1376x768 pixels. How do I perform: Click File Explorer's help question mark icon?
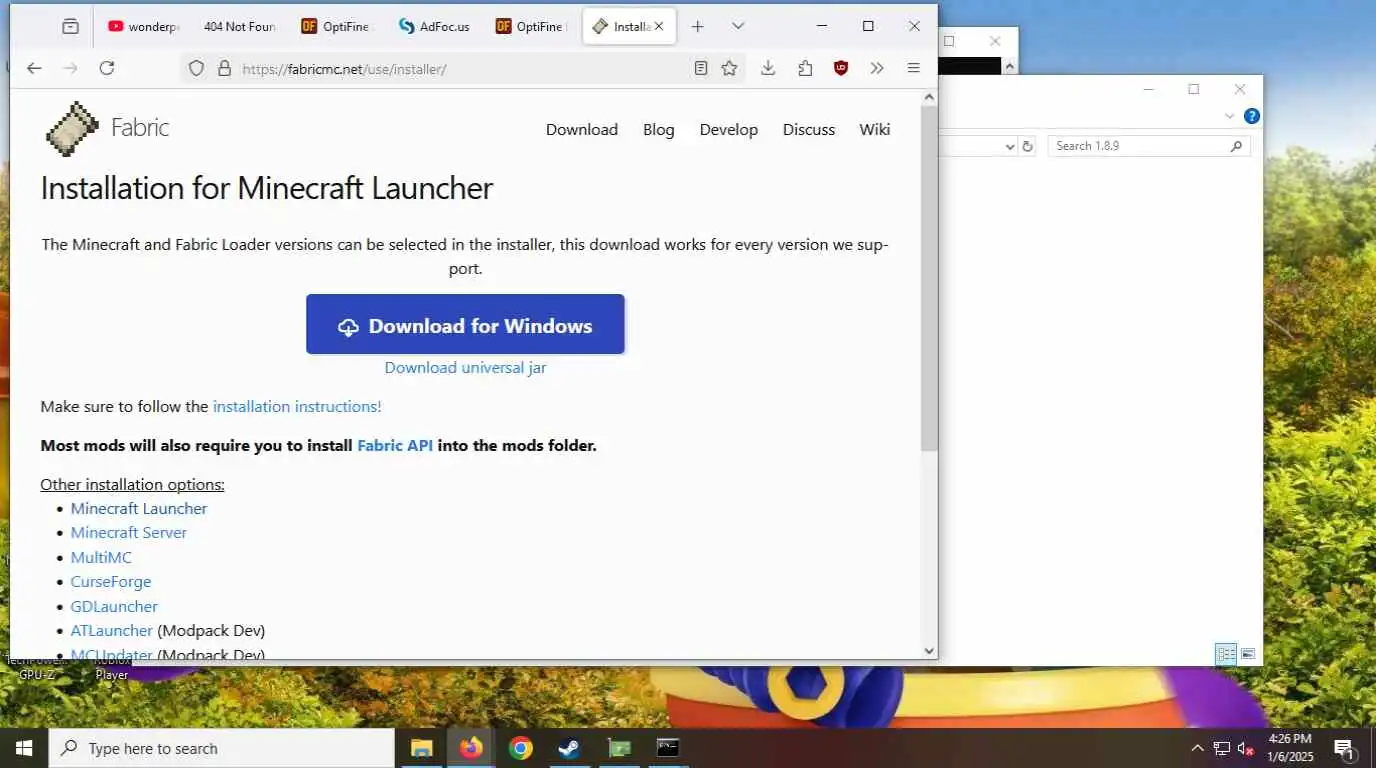tap(1251, 116)
